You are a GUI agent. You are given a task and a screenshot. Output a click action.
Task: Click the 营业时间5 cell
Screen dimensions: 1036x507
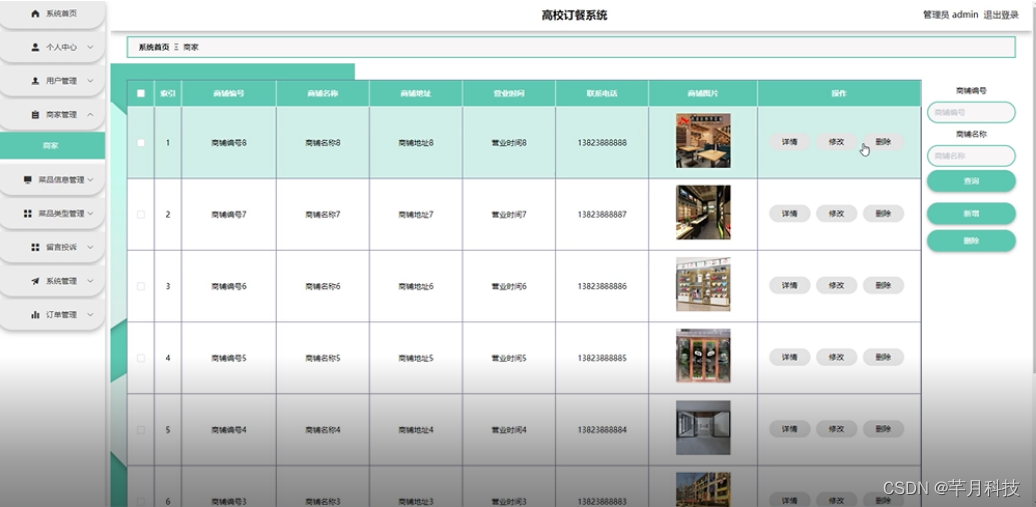509,358
